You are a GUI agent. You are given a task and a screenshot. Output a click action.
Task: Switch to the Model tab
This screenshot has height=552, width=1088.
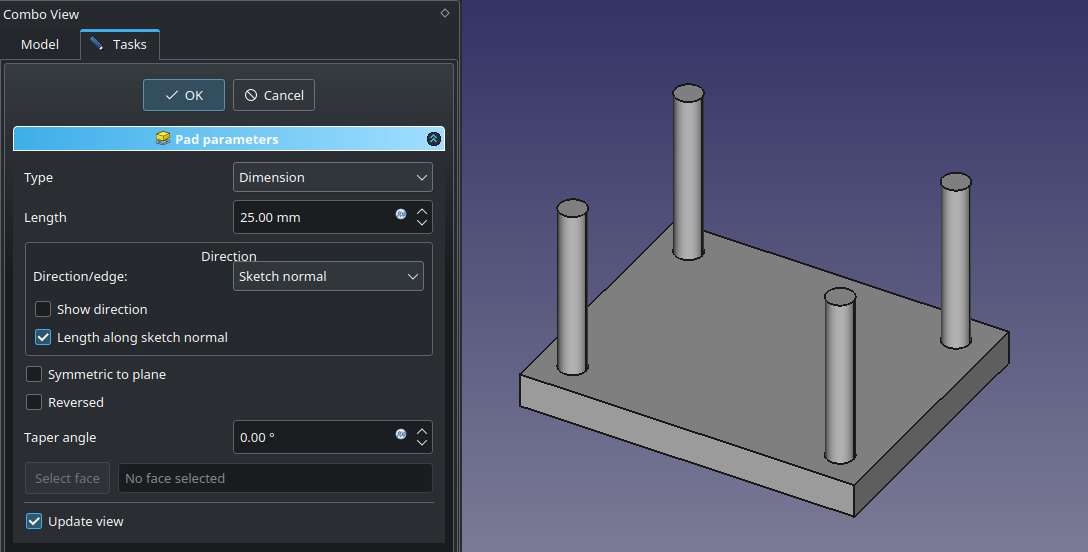(40, 44)
